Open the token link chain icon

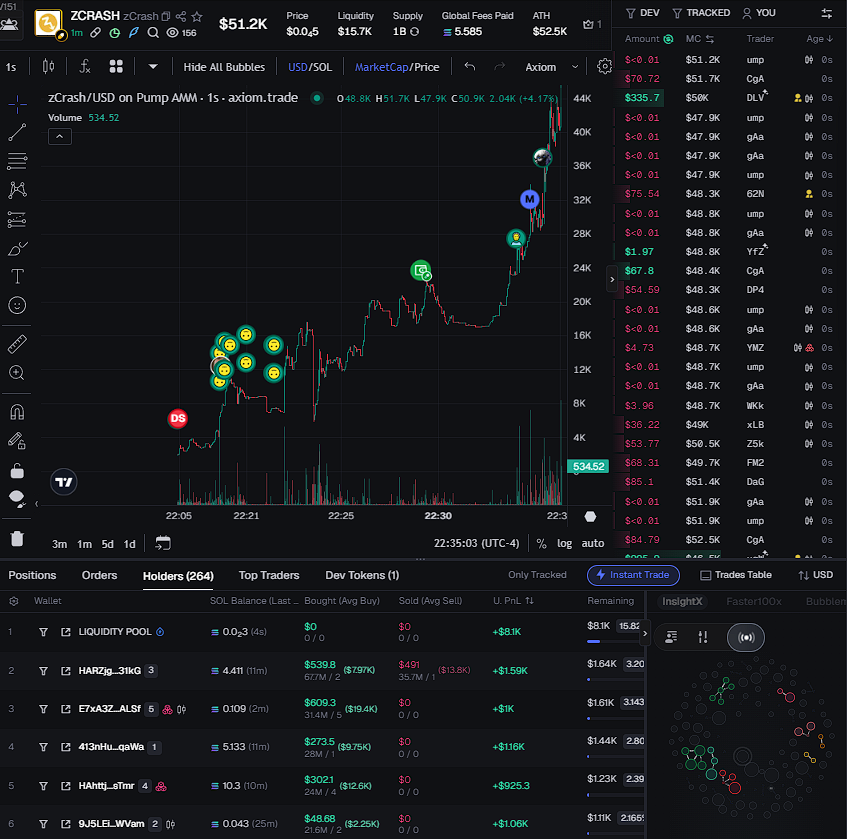pyautogui.click(x=96, y=33)
